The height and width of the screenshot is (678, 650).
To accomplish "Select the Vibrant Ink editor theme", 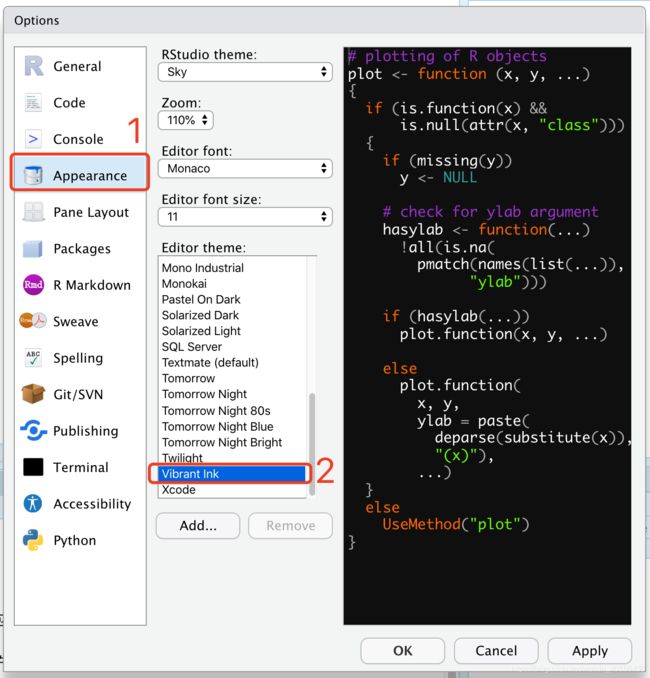I will (233, 474).
